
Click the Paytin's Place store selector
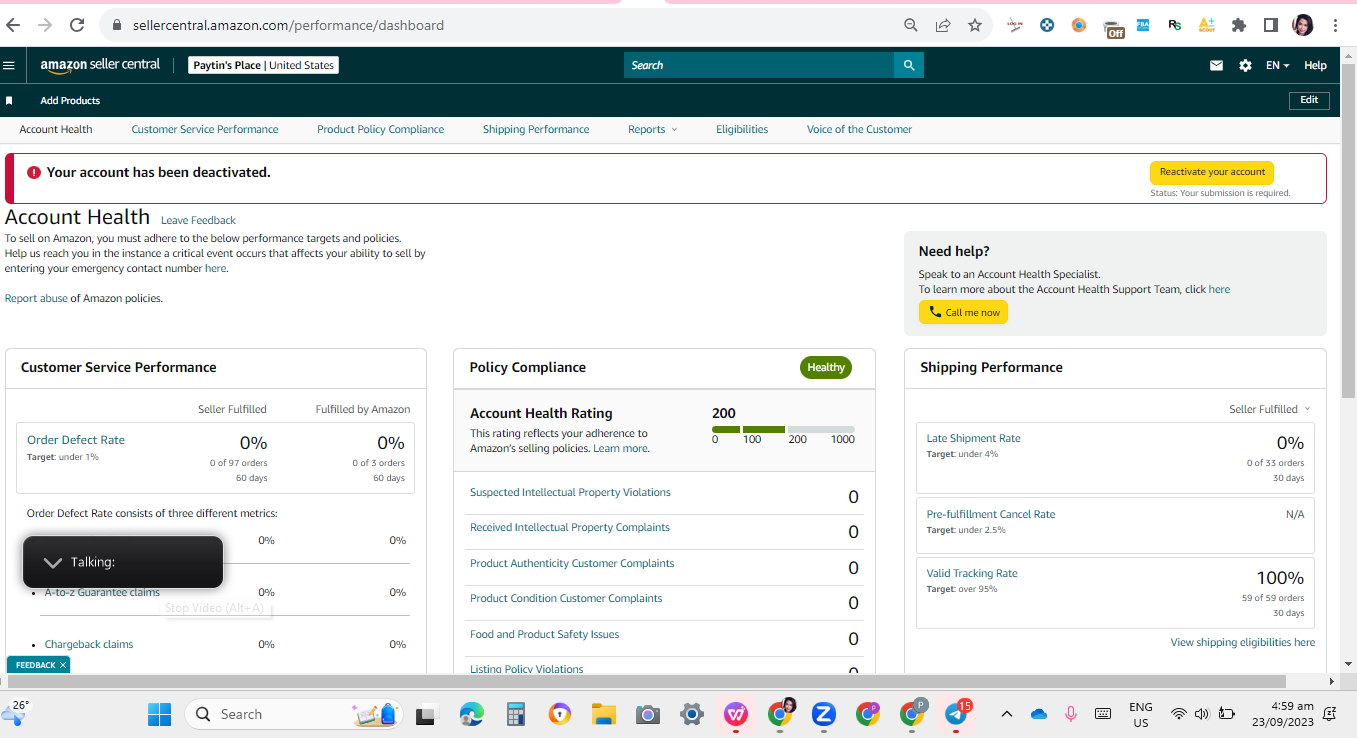(x=264, y=65)
